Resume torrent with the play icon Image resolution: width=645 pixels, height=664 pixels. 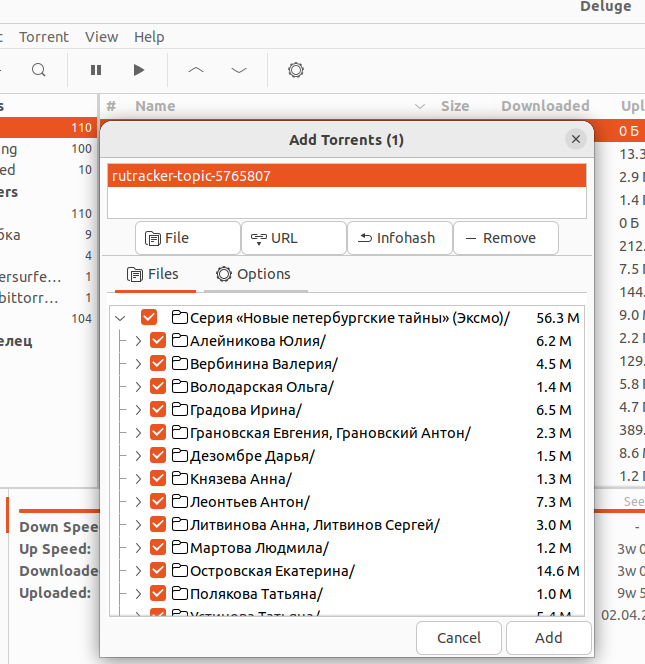[x=139, y=70]
